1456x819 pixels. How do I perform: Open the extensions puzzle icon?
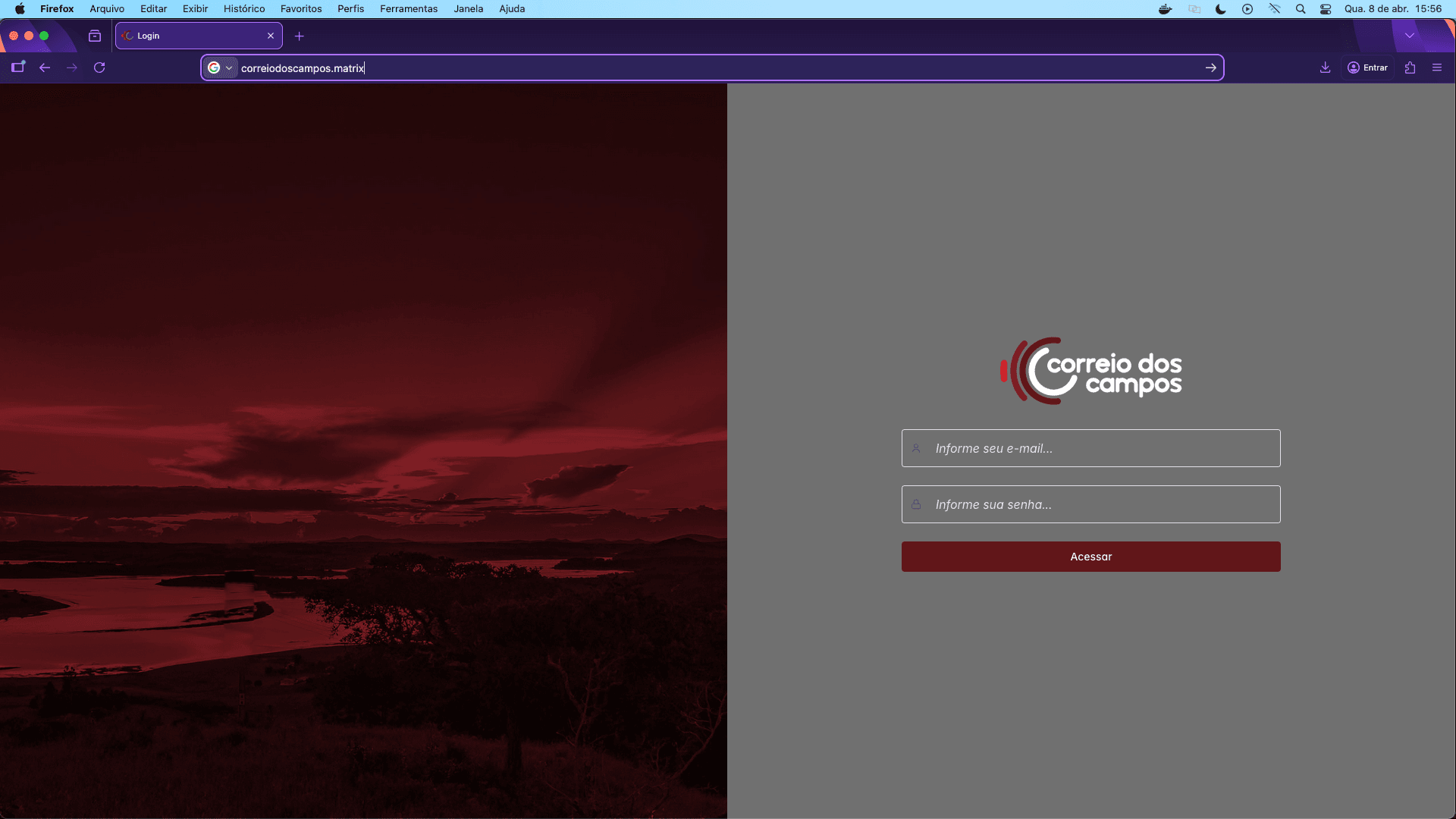tap(1410, 67)
